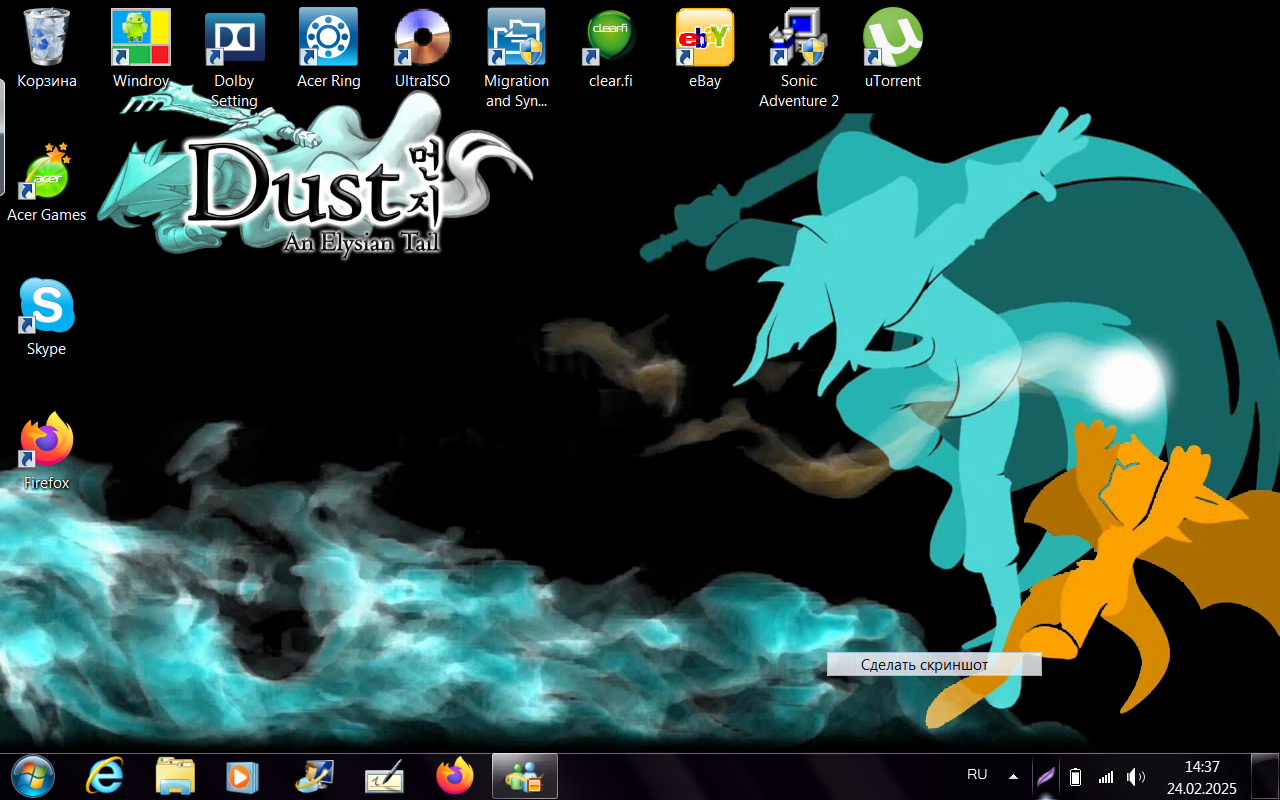Click the user-with-monitor taskbar icon
This screenshot has width=1280, height=800.
coord(314,776)
